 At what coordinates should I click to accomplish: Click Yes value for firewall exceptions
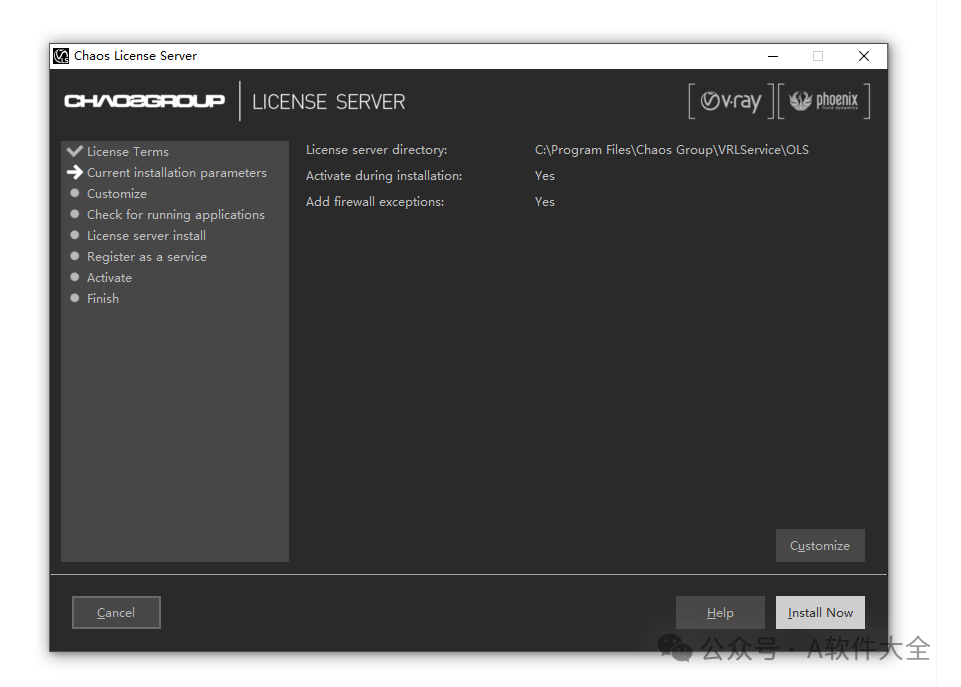coord(545,202)
